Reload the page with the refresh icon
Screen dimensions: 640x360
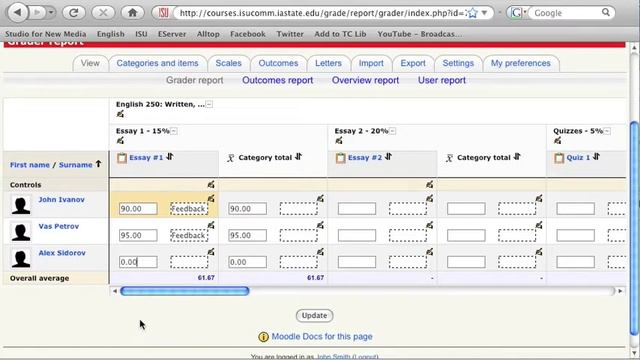(74, 13)
